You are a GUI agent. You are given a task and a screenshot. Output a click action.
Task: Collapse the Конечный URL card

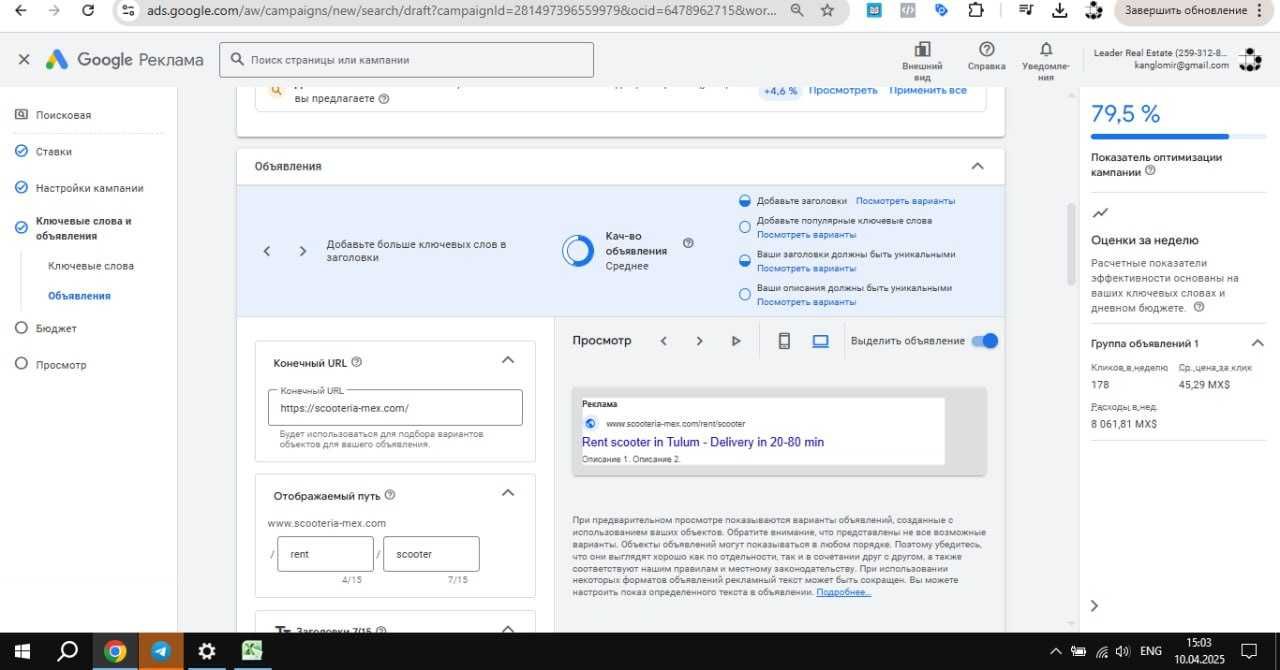pyautogui.click(x=508, y=360)
